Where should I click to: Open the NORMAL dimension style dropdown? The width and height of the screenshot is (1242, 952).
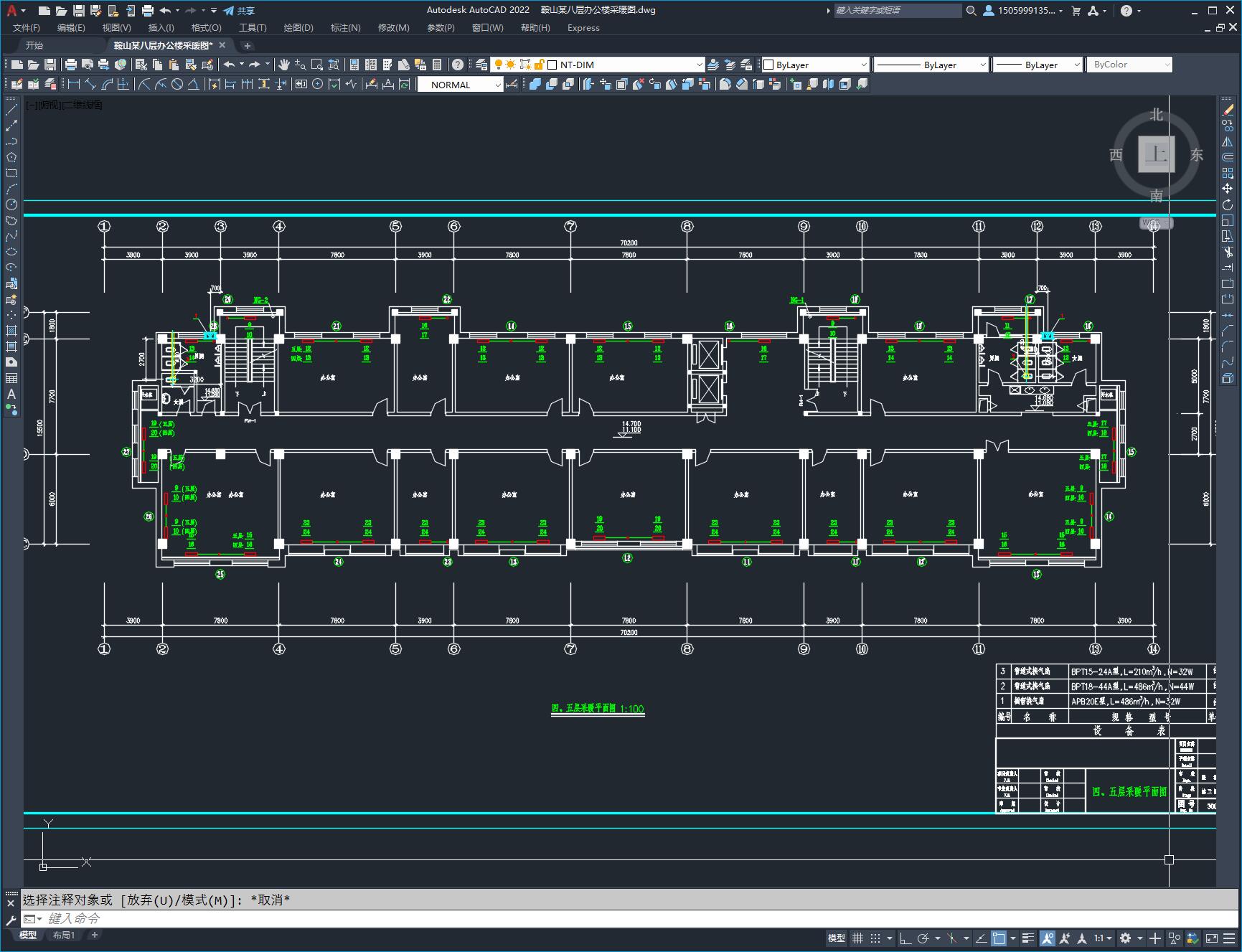tap(460, 85)
